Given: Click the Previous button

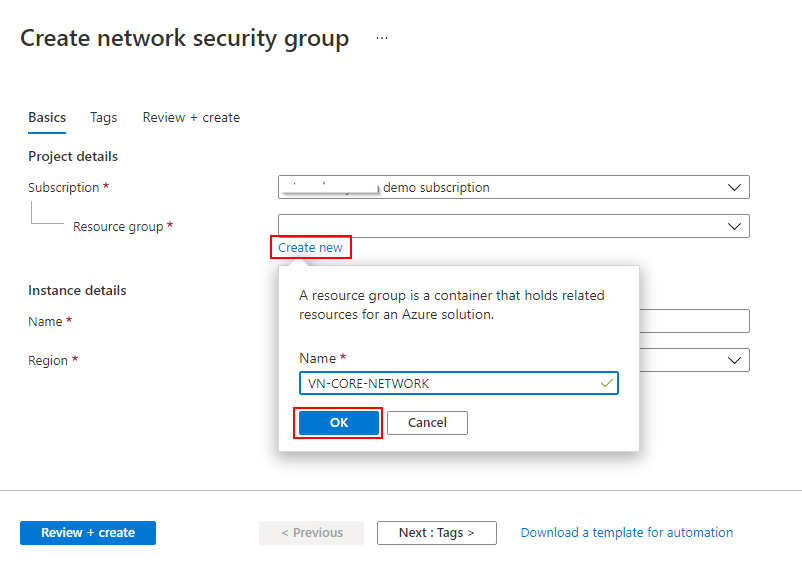Looking at the screenshot, I should point(311,533).
